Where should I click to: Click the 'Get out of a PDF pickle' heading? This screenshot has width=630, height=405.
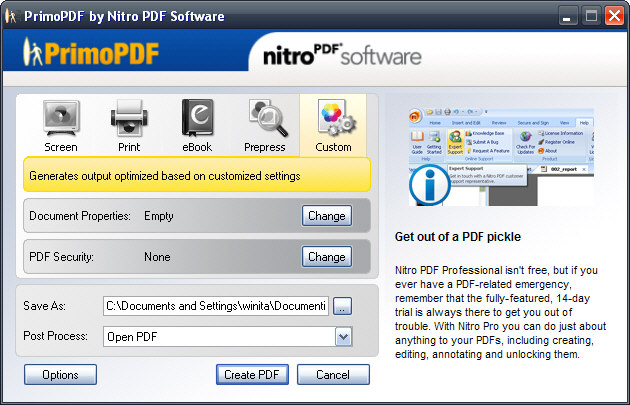pyautogui.click(x=458, y=237)
